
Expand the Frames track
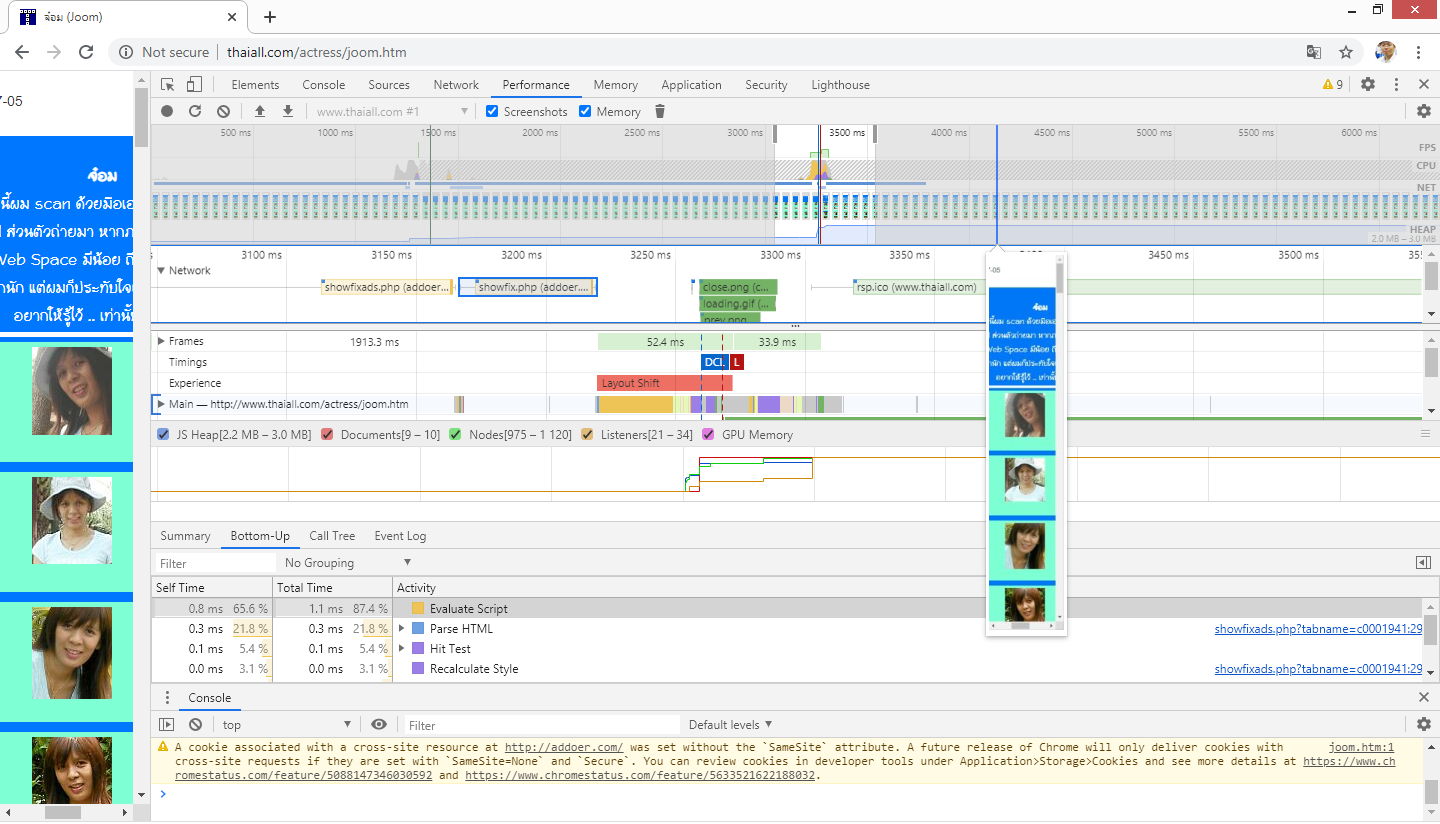(x=162, y=342)
